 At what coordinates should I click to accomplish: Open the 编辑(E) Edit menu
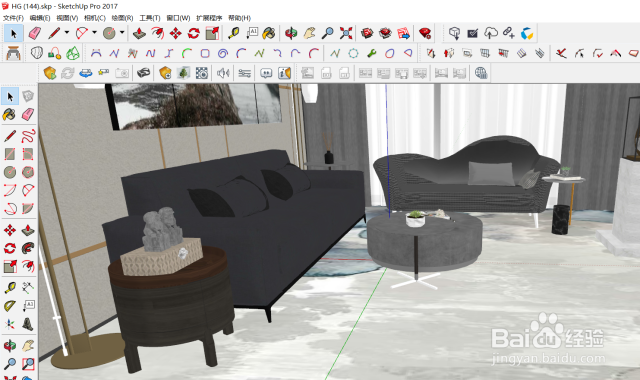point(40,18)
